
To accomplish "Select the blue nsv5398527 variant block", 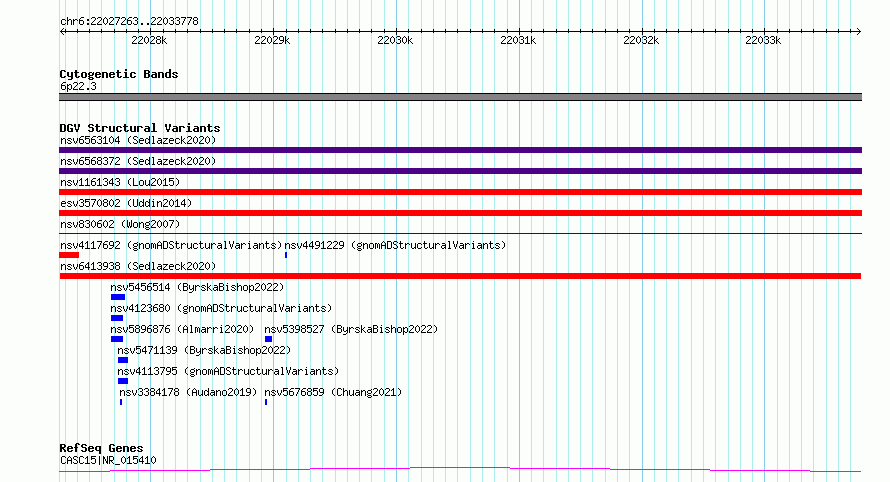I will coord(268,339).
